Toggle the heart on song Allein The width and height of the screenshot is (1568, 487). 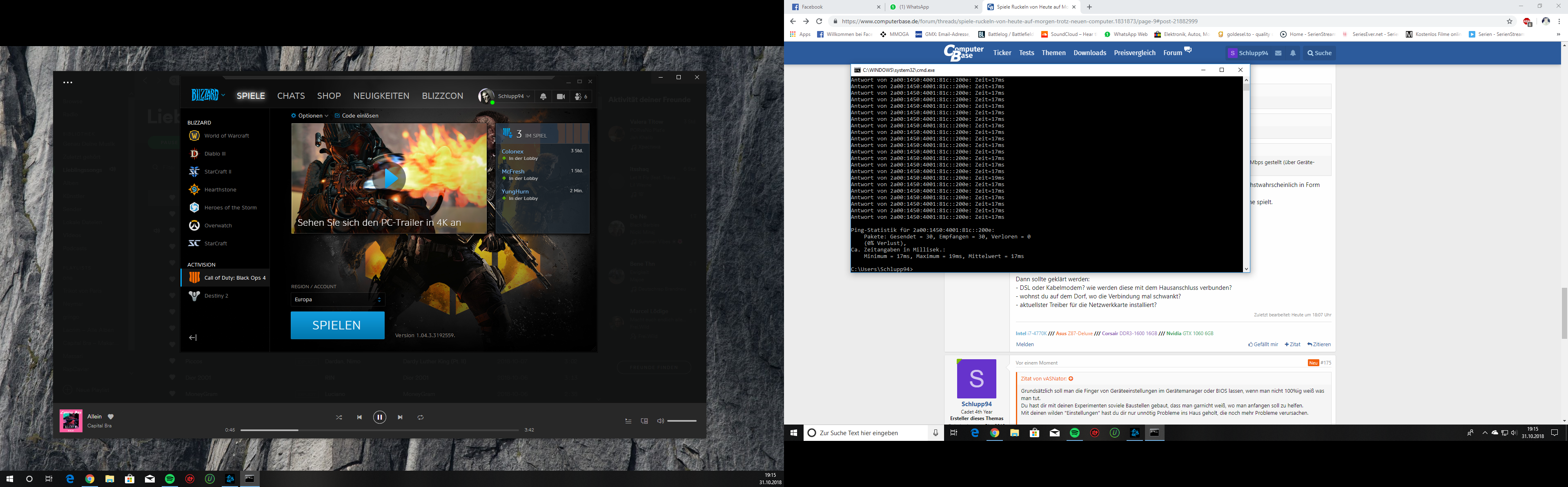pos(111,417)
